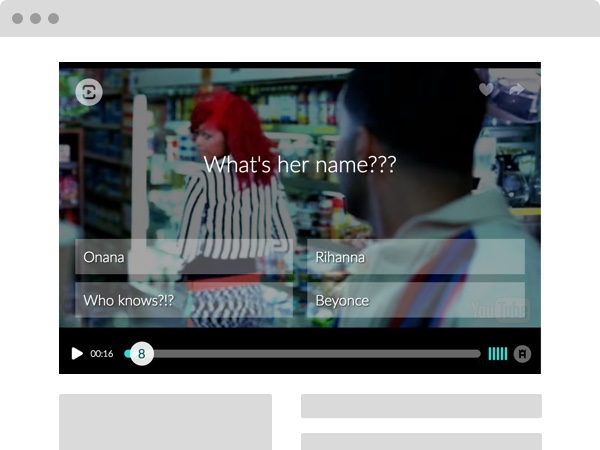Click the 00:16 elapsed time label
Image resolution: width=600 pixels, height=450 pixels.
pos(102,354)
